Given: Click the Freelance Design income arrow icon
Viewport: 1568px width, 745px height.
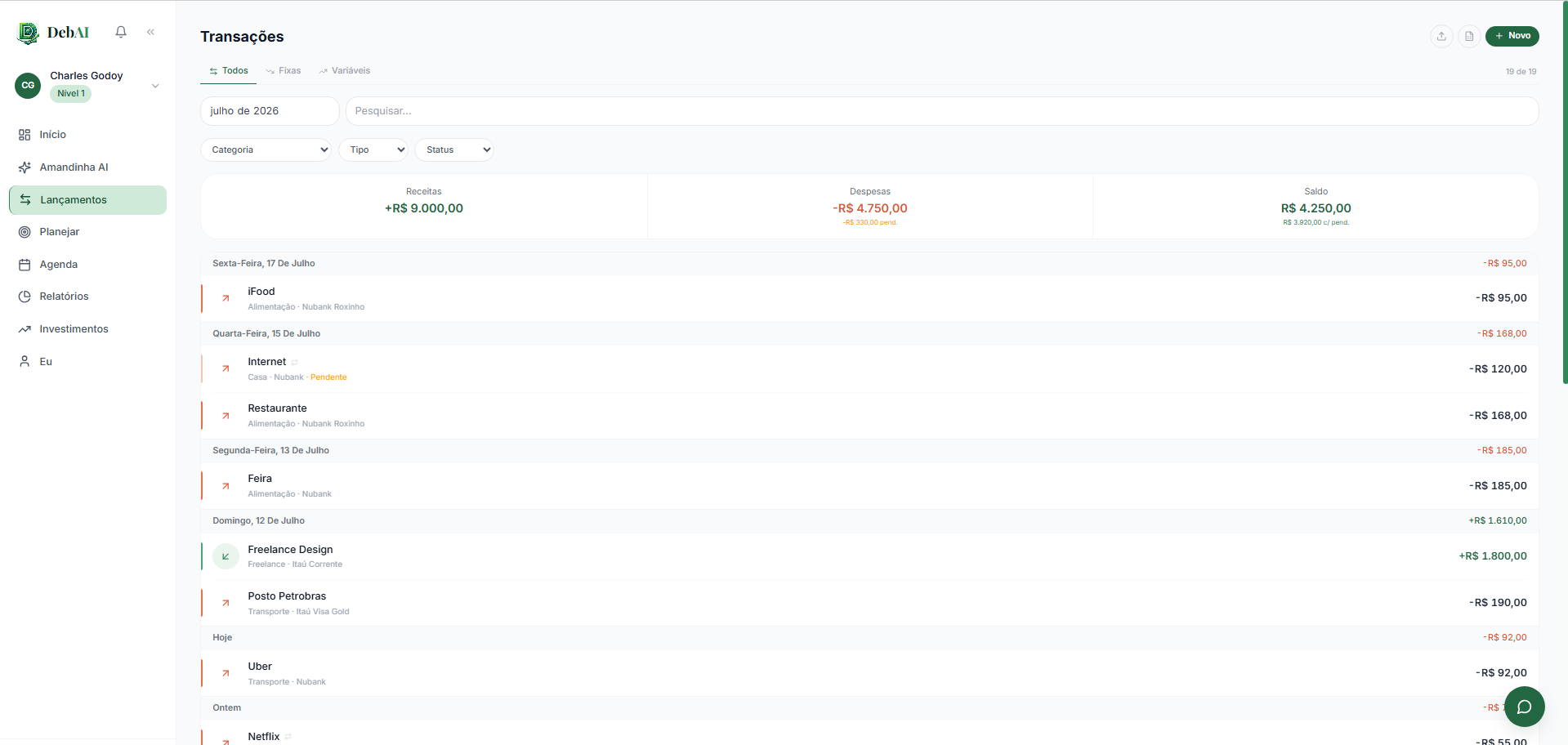Looking at the screenshot, I should click(x=226, y=556).
